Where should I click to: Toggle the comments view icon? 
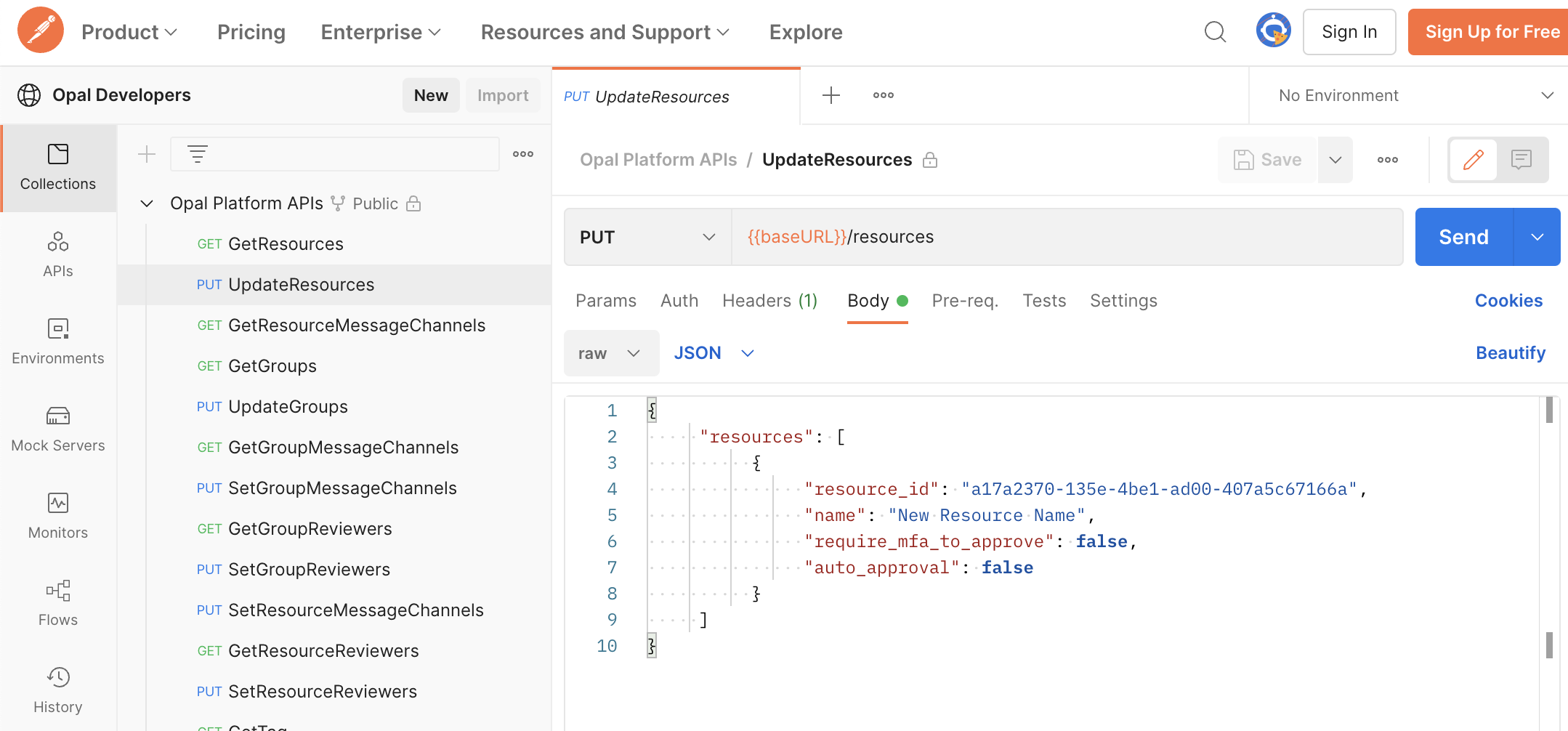pyautogui.click(x=1521, y=160)
